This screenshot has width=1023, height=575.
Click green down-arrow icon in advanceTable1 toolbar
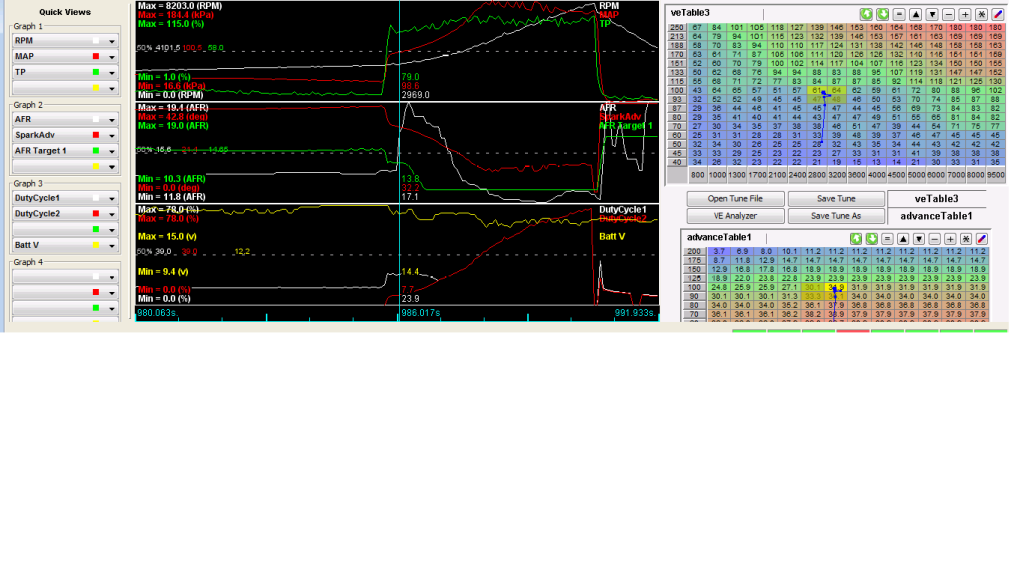click(871, 239)
